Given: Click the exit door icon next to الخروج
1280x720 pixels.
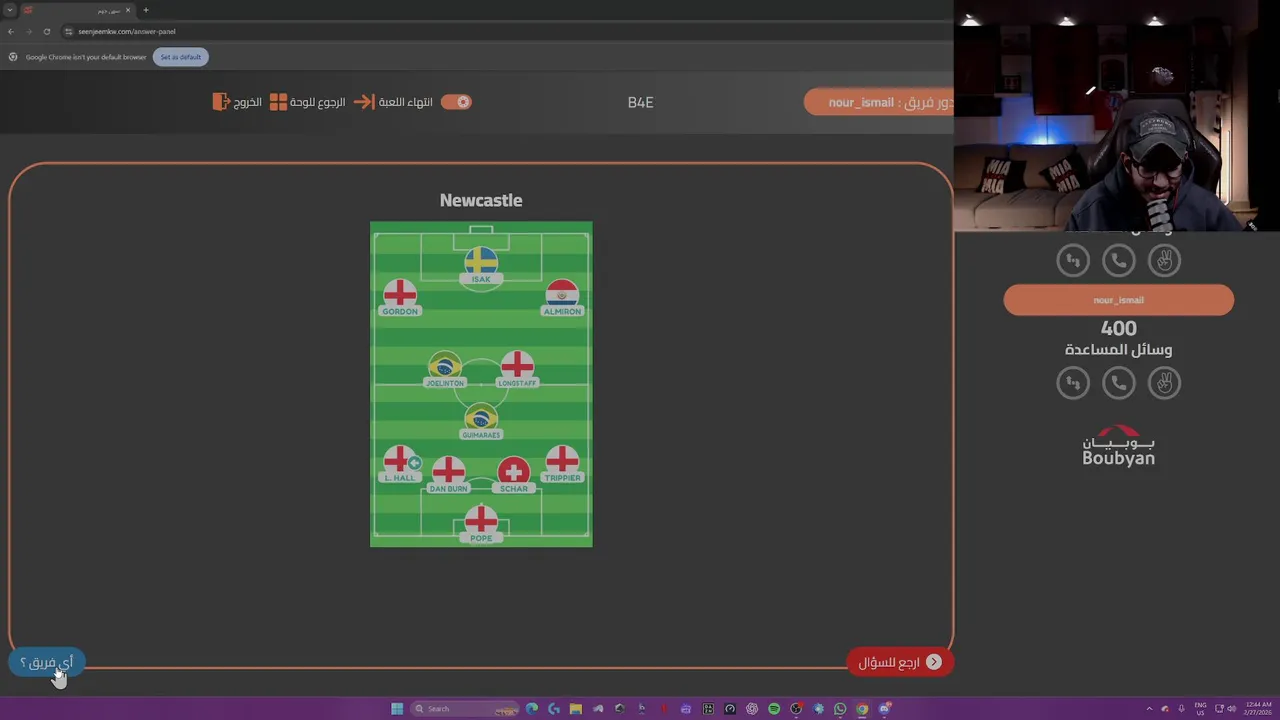Looking at the screenshot, I should 221,102.
